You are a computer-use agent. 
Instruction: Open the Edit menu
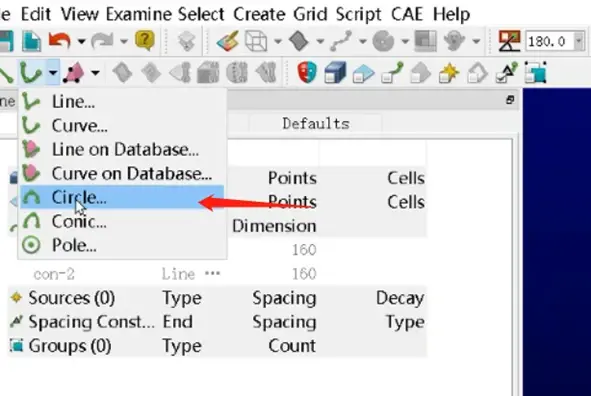click(36, 14)
